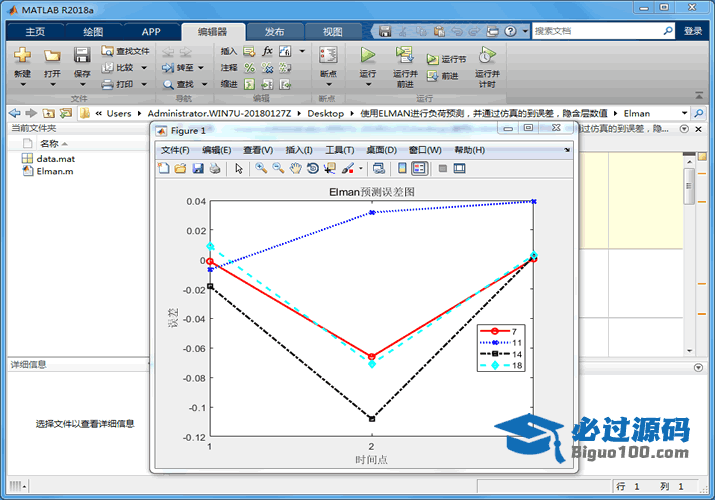The width and height of the screenshot is (715, 500).
Task: Click the Advance (前进) button
Action: [442, 76]
